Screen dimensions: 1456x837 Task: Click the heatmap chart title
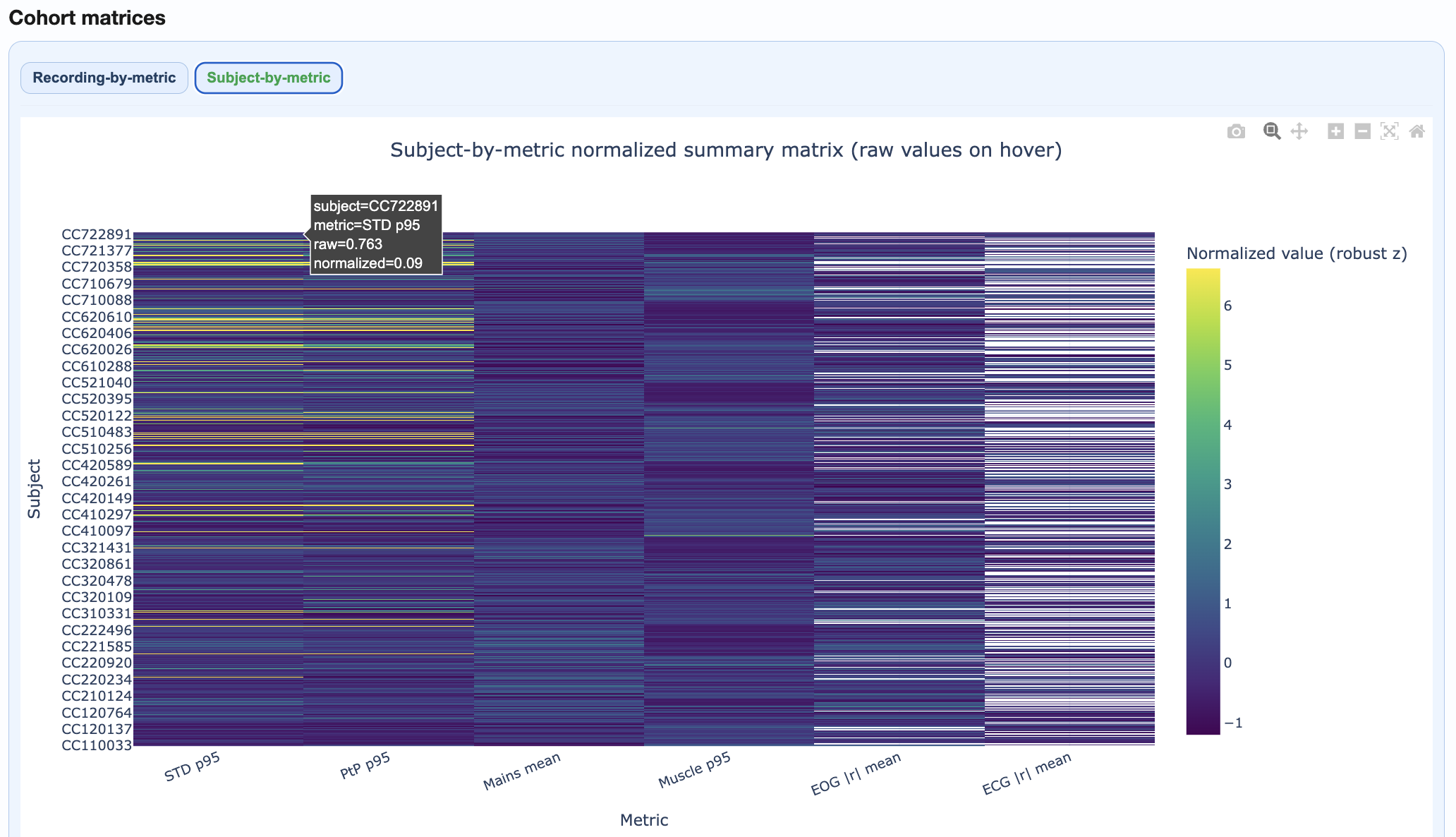(726, 150)
